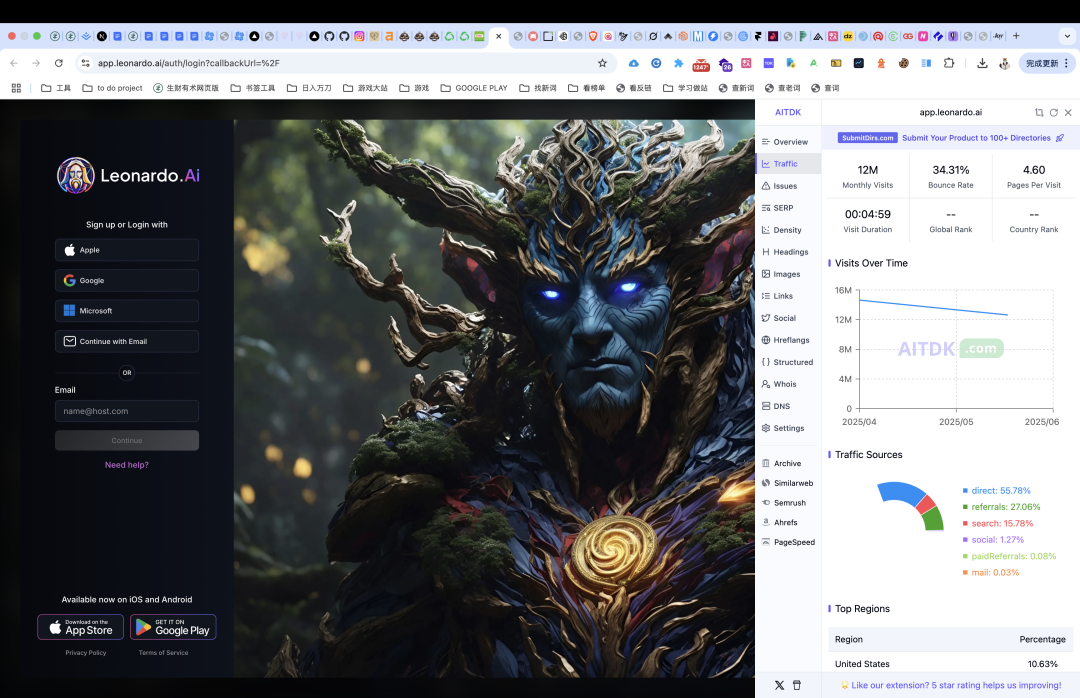
Task: Open the 游戏大站 bookmarks folder
Action: point(365,88)
